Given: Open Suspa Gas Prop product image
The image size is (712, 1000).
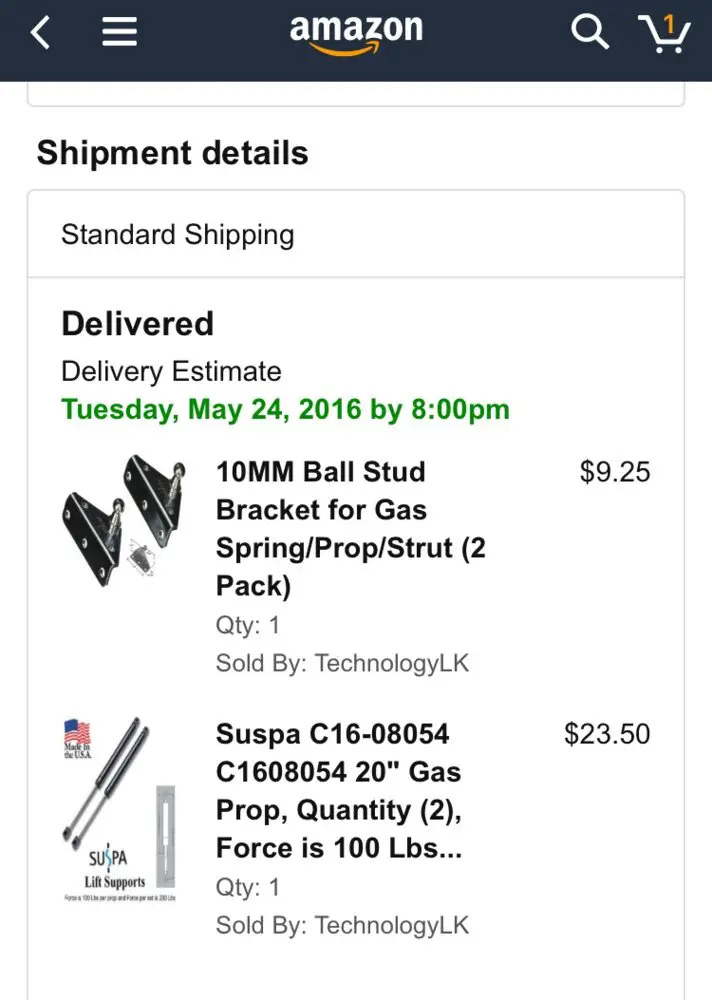Looking at the screenshot, I should 120,809.
